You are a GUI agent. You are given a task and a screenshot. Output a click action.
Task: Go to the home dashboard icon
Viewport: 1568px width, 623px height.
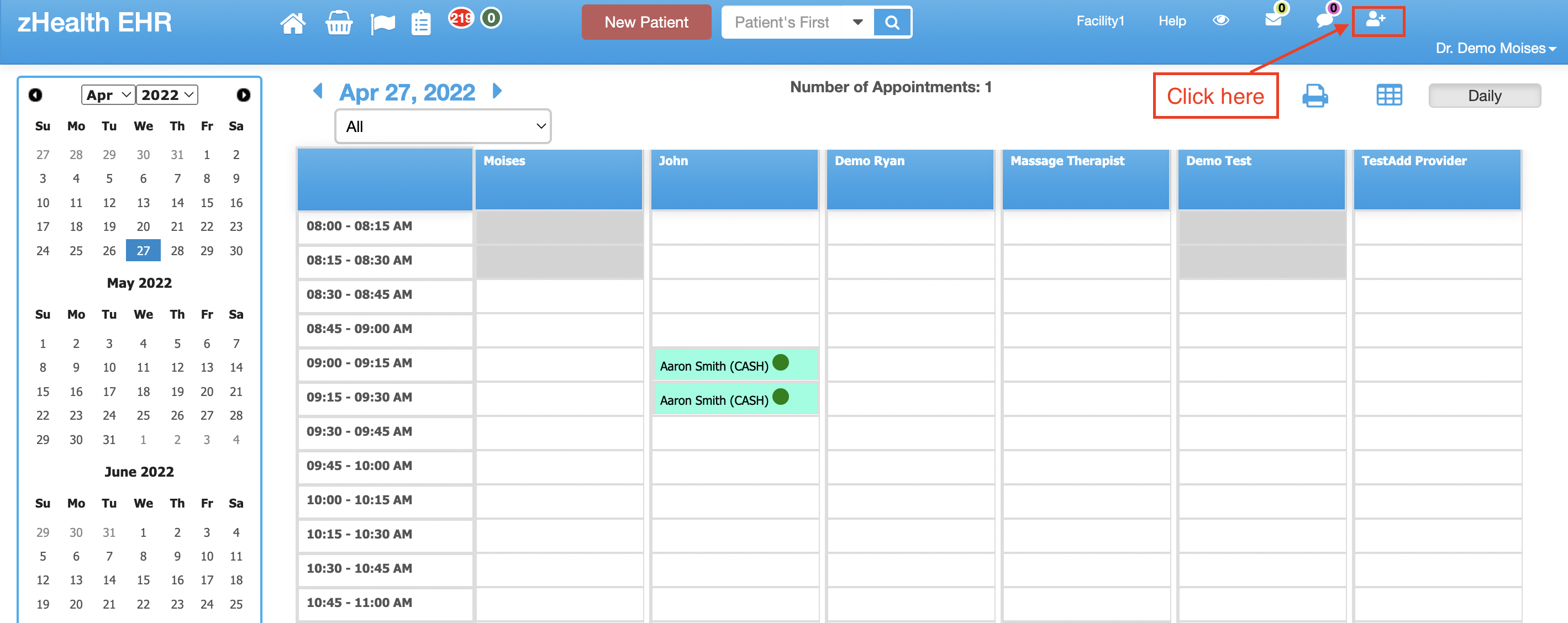click(x=292, y=23)
